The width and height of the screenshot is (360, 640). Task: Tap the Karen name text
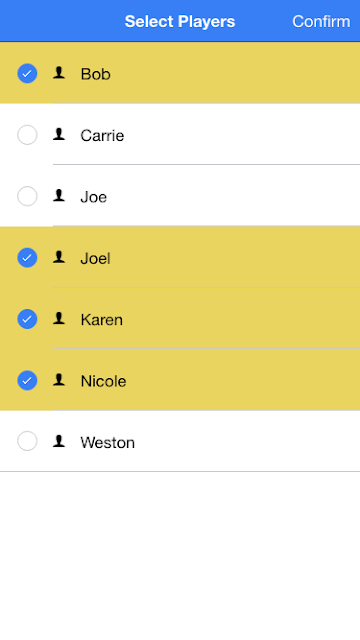click(101, 320)
